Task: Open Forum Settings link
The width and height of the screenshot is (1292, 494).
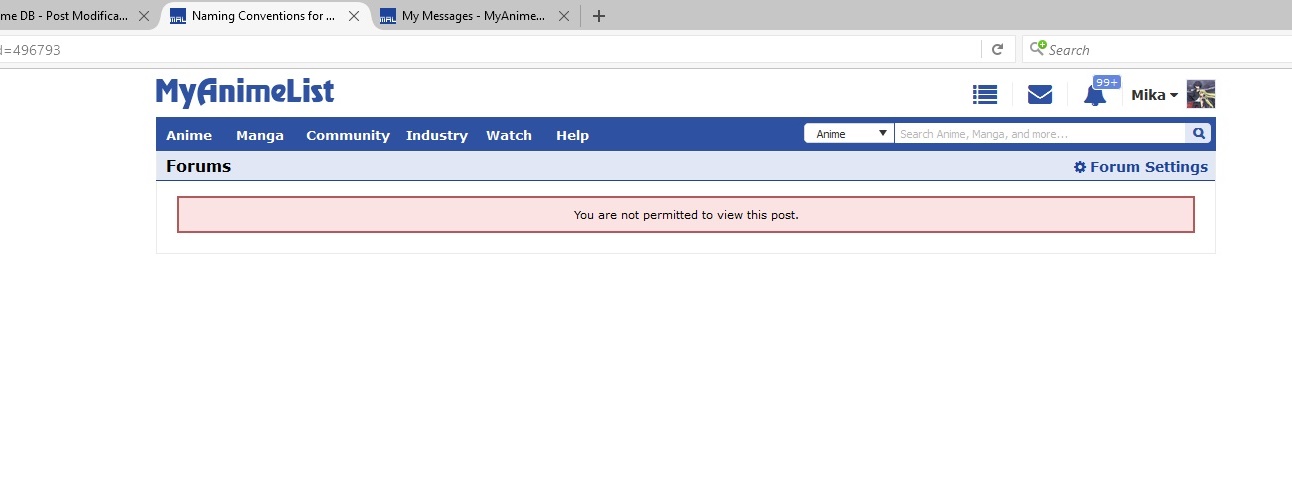Action: click(1140, 167)
